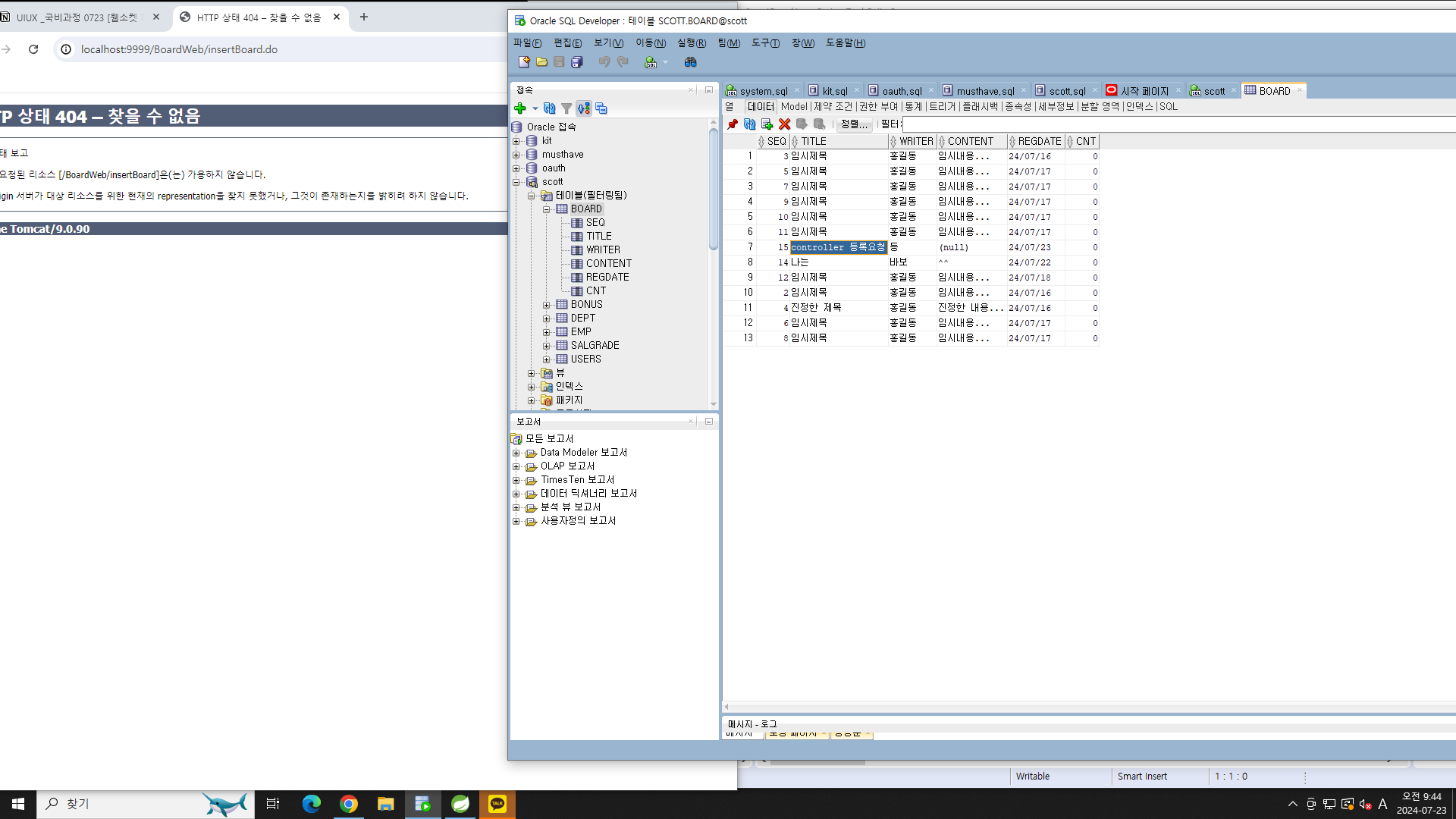Click the 필터 filter input field
This screenshot has height=819, width=1456.
[1175, 124]
